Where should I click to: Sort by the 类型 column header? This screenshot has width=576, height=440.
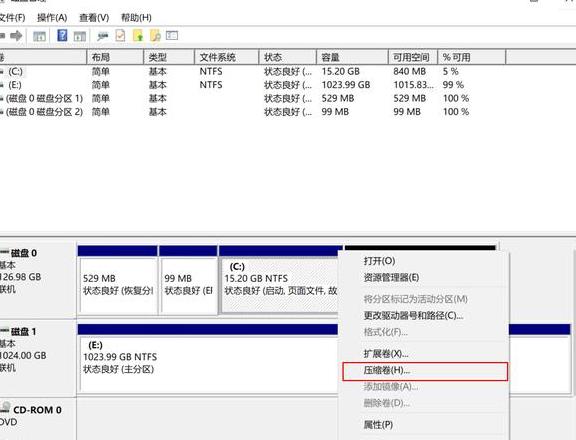(x=169, y=57)
